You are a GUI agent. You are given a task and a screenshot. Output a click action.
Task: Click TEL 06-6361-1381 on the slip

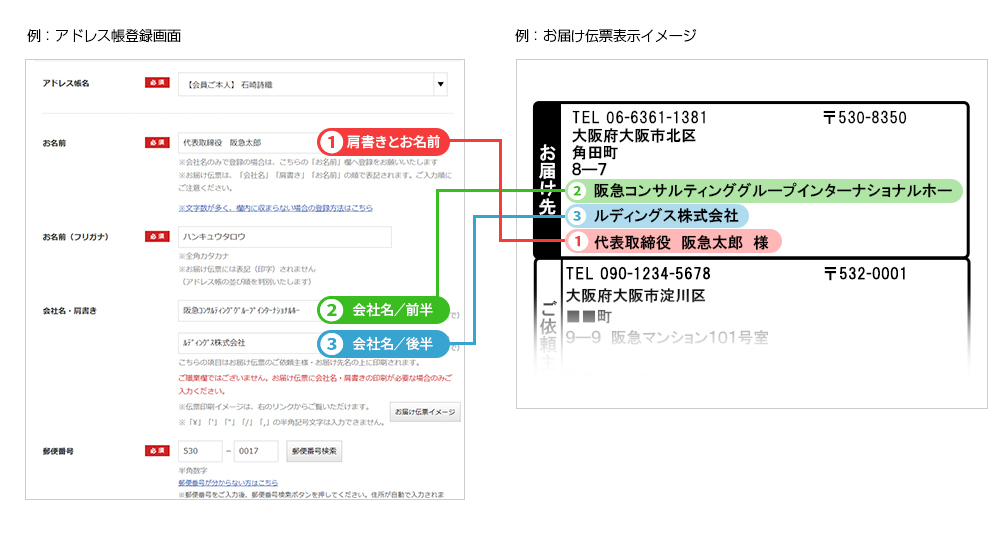pyautogui.click(x=640, y=117)
